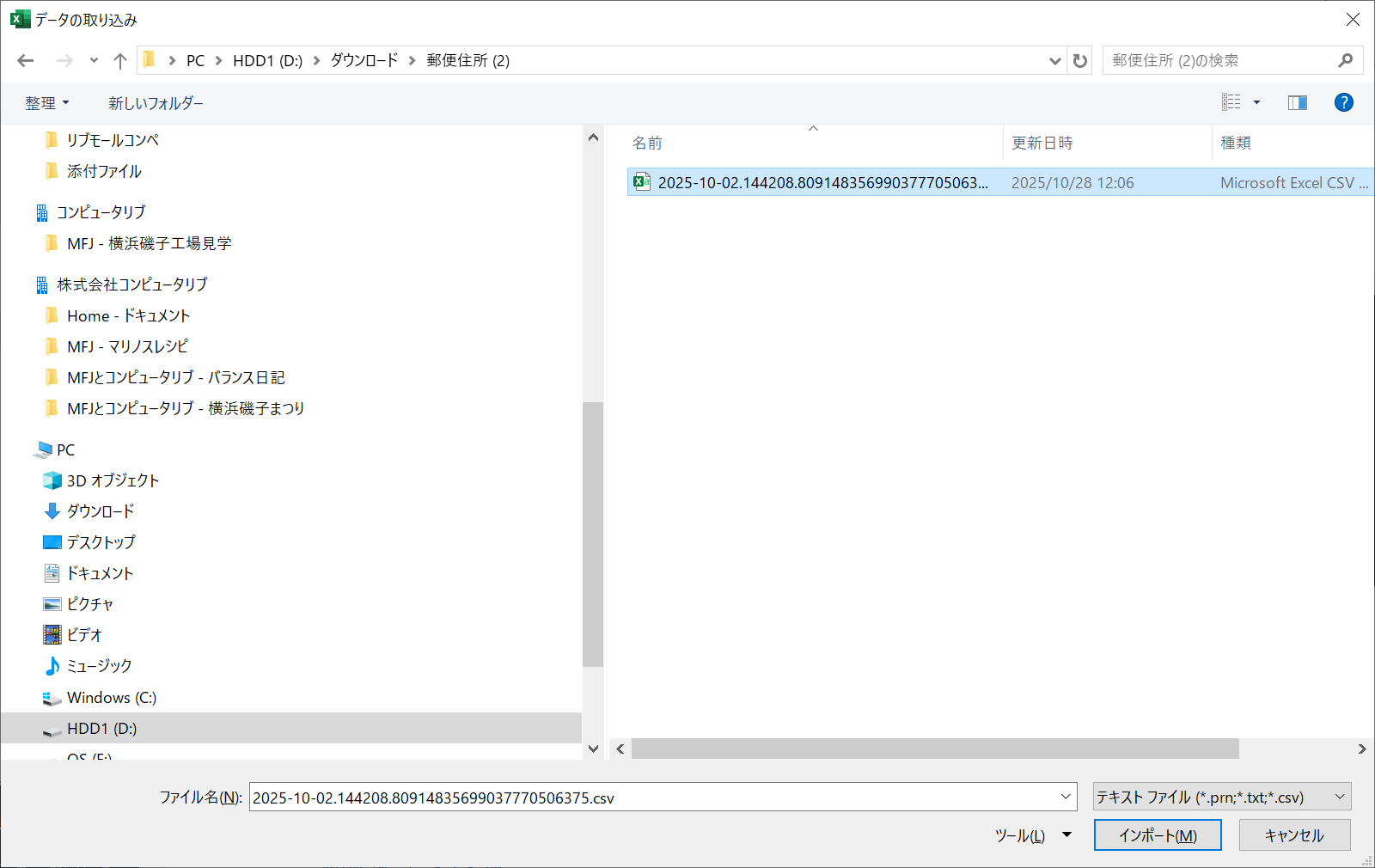Click the horizontal scrollbar in file list
This screenshot has width=1375, height=868.
(934, 749)
